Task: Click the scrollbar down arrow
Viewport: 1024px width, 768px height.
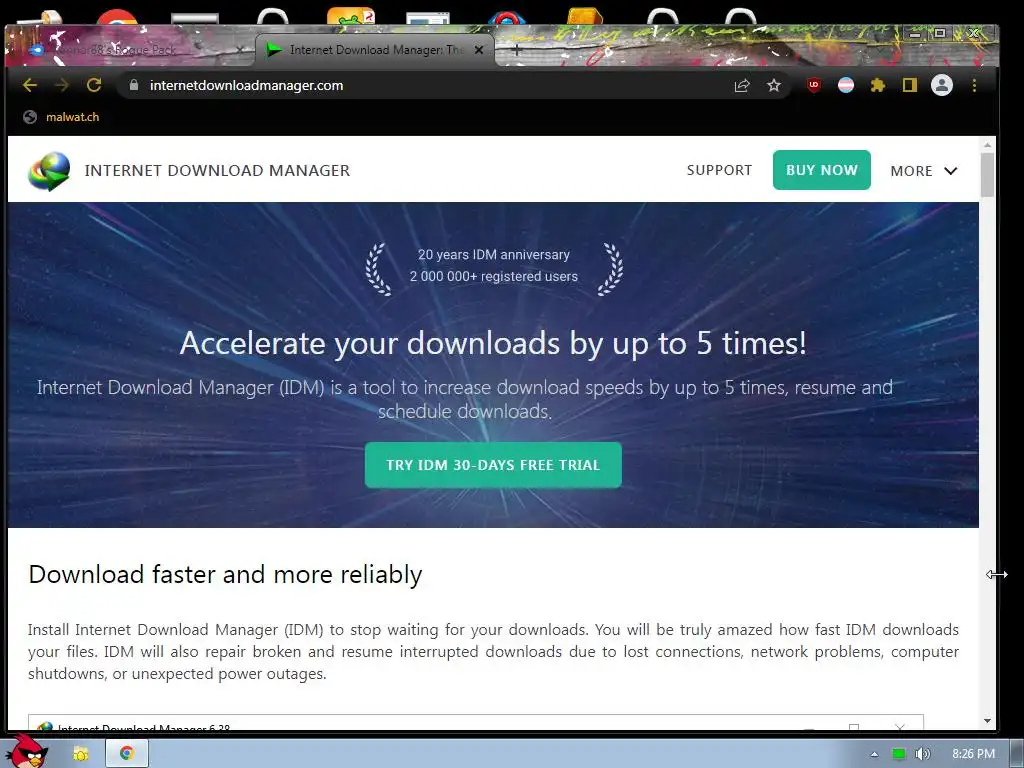Action: click(987, 720)
